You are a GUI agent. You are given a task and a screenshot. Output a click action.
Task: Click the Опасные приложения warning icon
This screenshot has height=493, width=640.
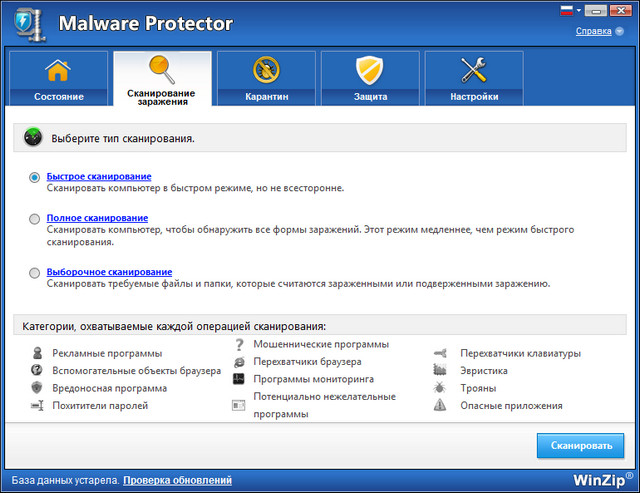[439, 405]
